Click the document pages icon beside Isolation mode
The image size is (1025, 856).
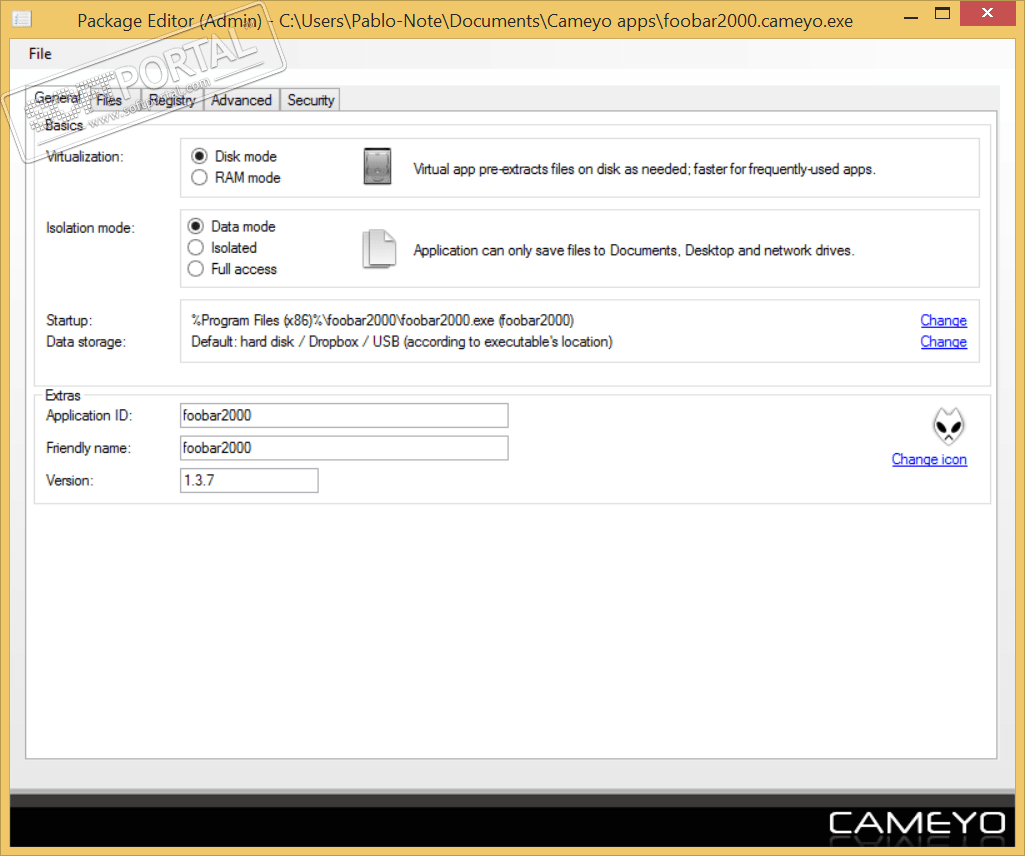(379, 249)
